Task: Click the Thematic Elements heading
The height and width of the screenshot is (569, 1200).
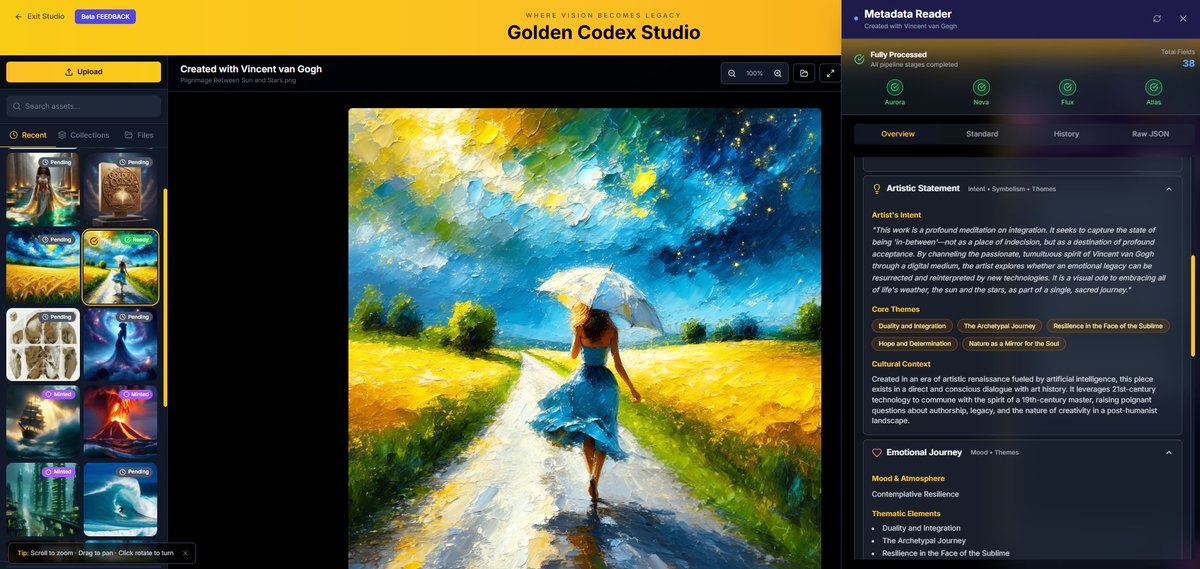Action: point(906,514)
